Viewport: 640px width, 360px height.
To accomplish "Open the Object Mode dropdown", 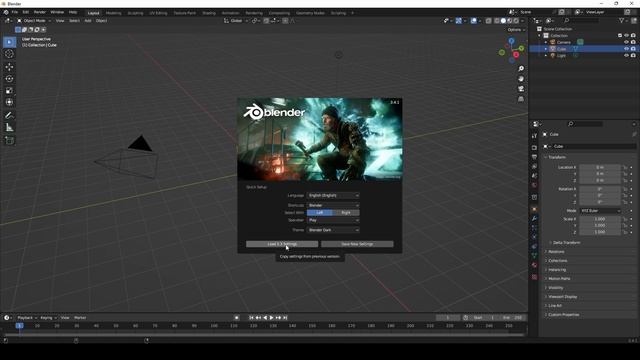I will coord(34,20).
